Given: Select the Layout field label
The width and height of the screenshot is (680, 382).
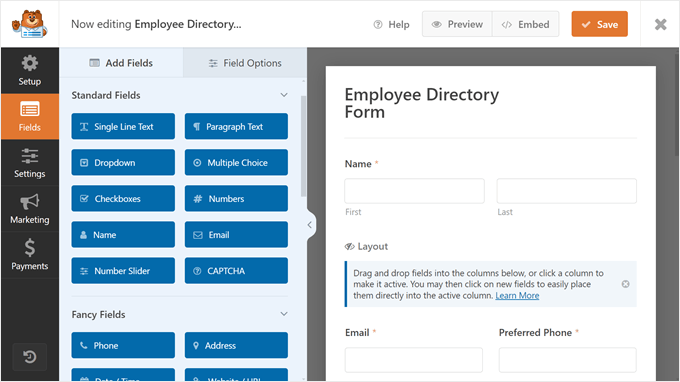Looking at the screenshot, I should point(373,246).
